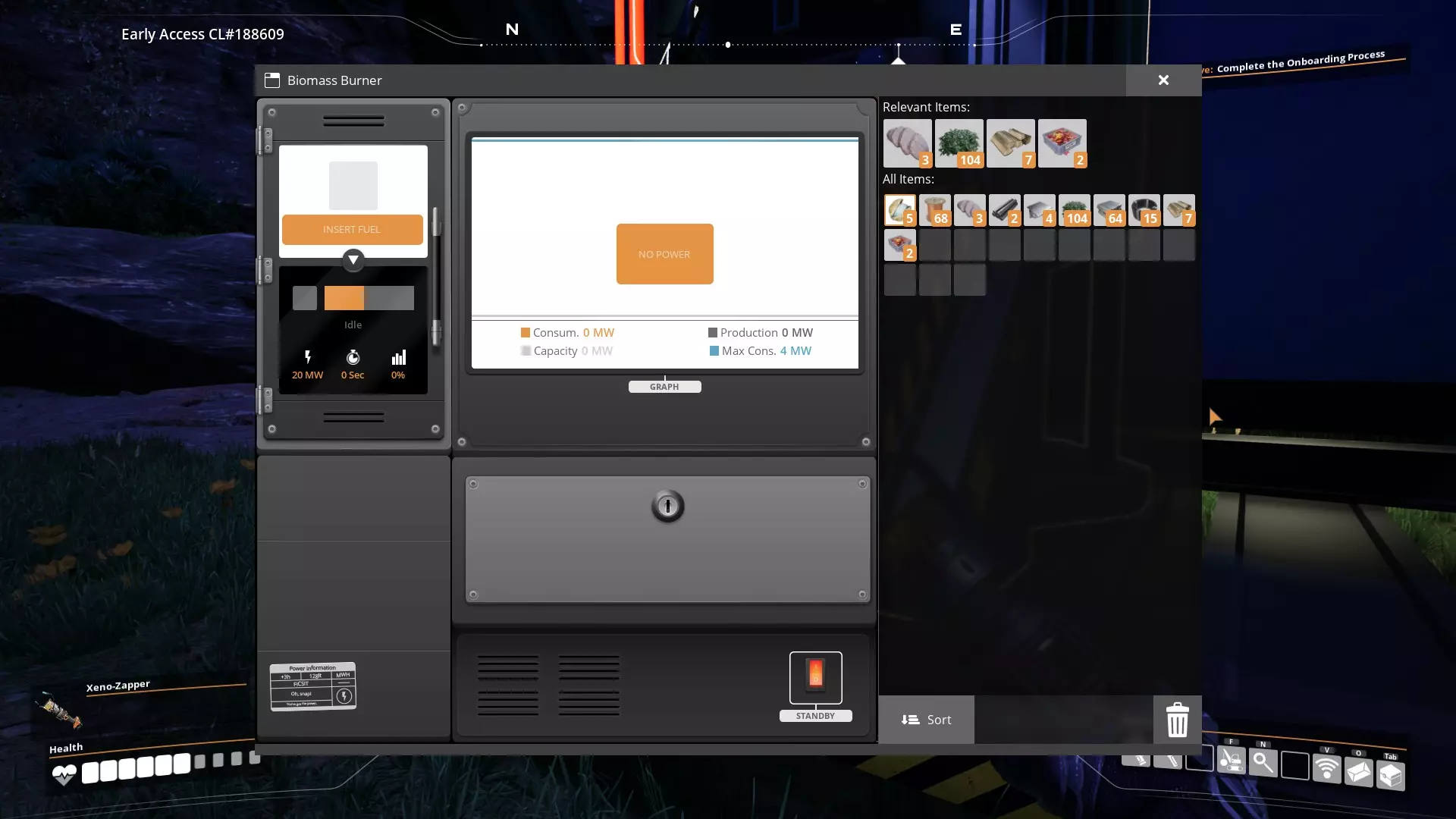
Task: Open the inventory chest hotbar icon
Action: coord(1390,775)
